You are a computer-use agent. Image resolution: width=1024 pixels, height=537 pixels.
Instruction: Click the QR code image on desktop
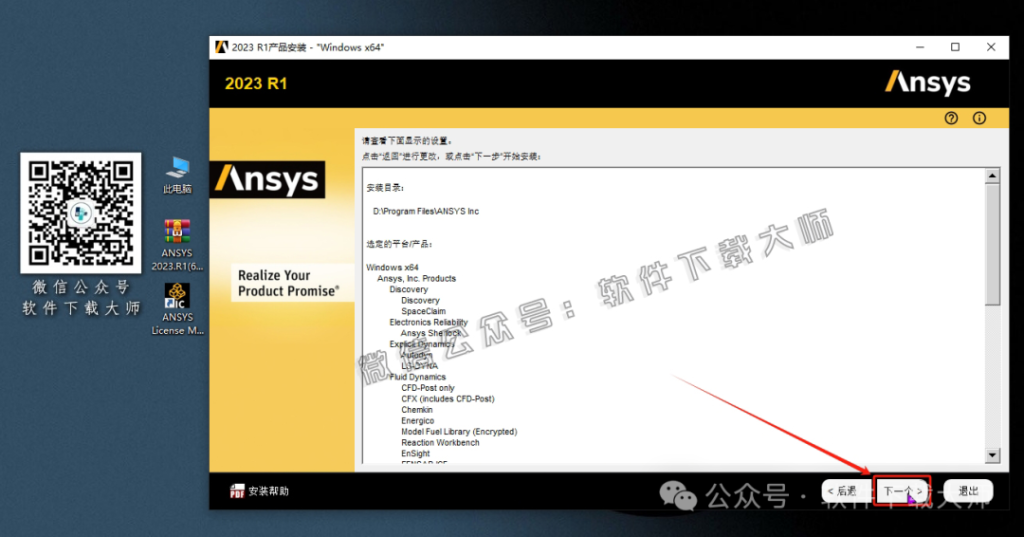[x=80, y=213]
